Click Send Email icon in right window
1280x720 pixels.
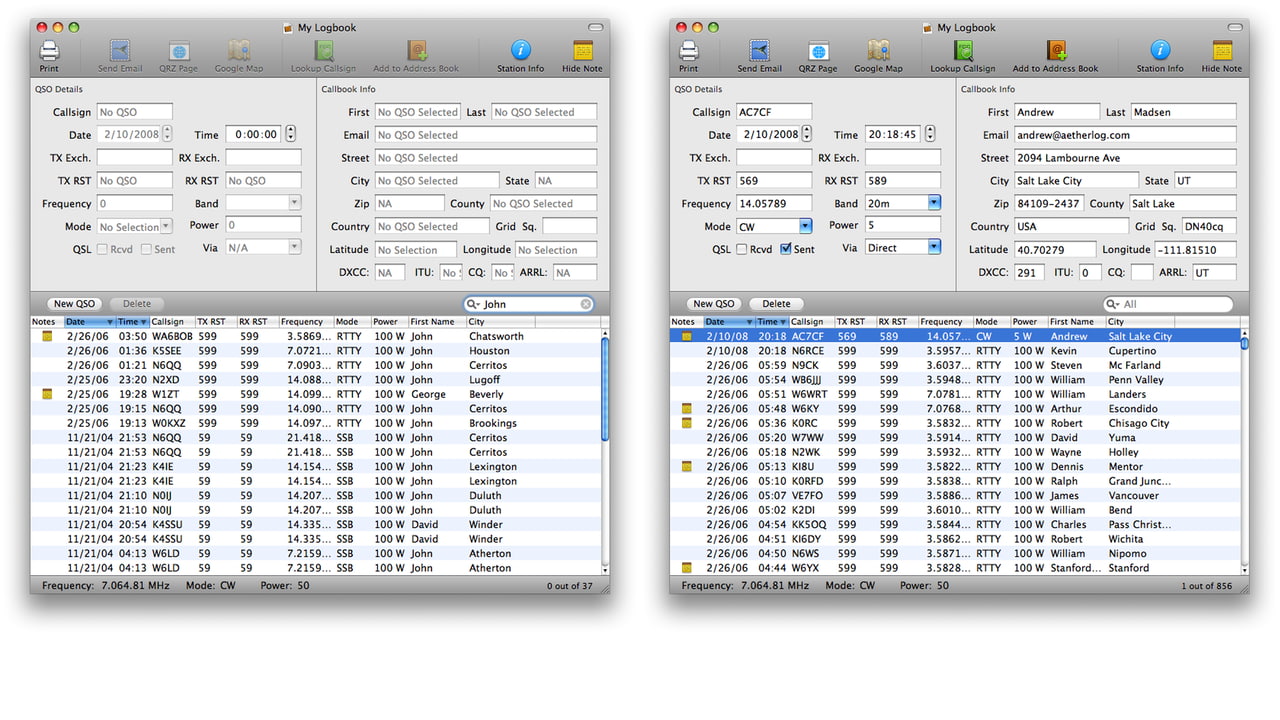[x=760, y=50]
